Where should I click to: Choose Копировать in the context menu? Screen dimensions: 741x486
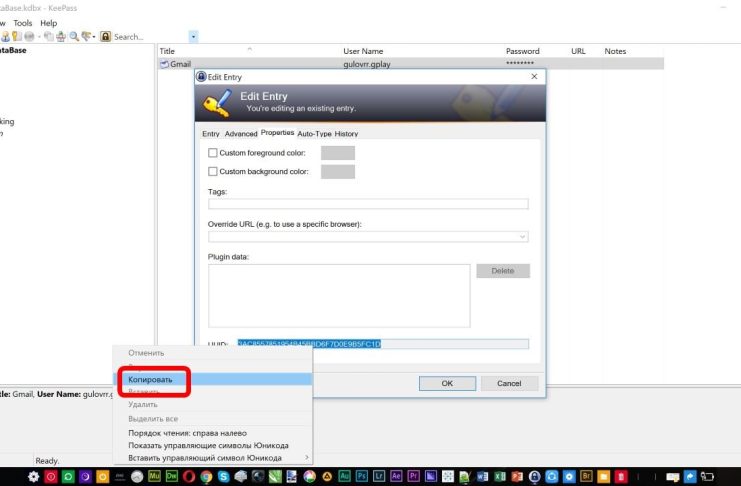(x=212, y=379)
